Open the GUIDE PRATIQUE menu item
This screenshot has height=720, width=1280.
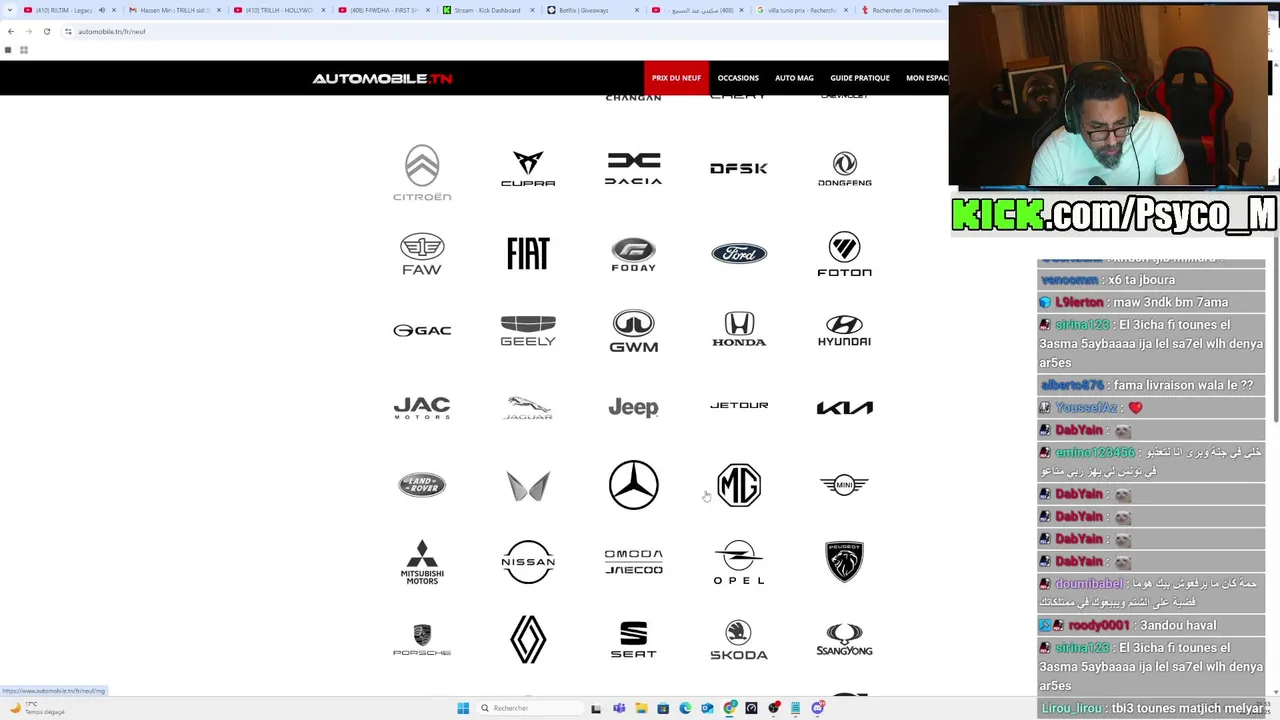860,78
